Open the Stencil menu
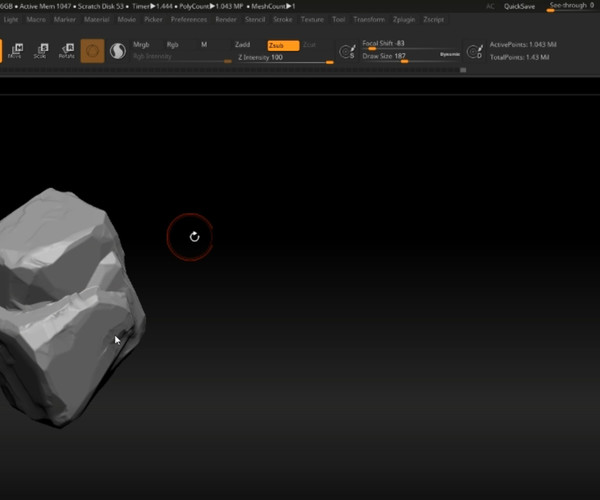The image size is (600, 500). pos(255,19)
